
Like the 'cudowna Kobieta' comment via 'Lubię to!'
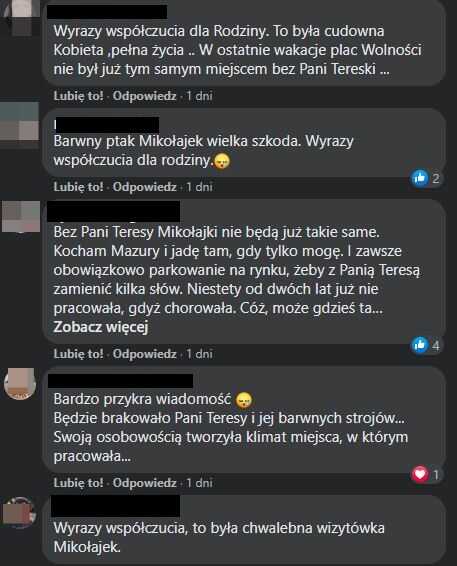tap(78, 96)
